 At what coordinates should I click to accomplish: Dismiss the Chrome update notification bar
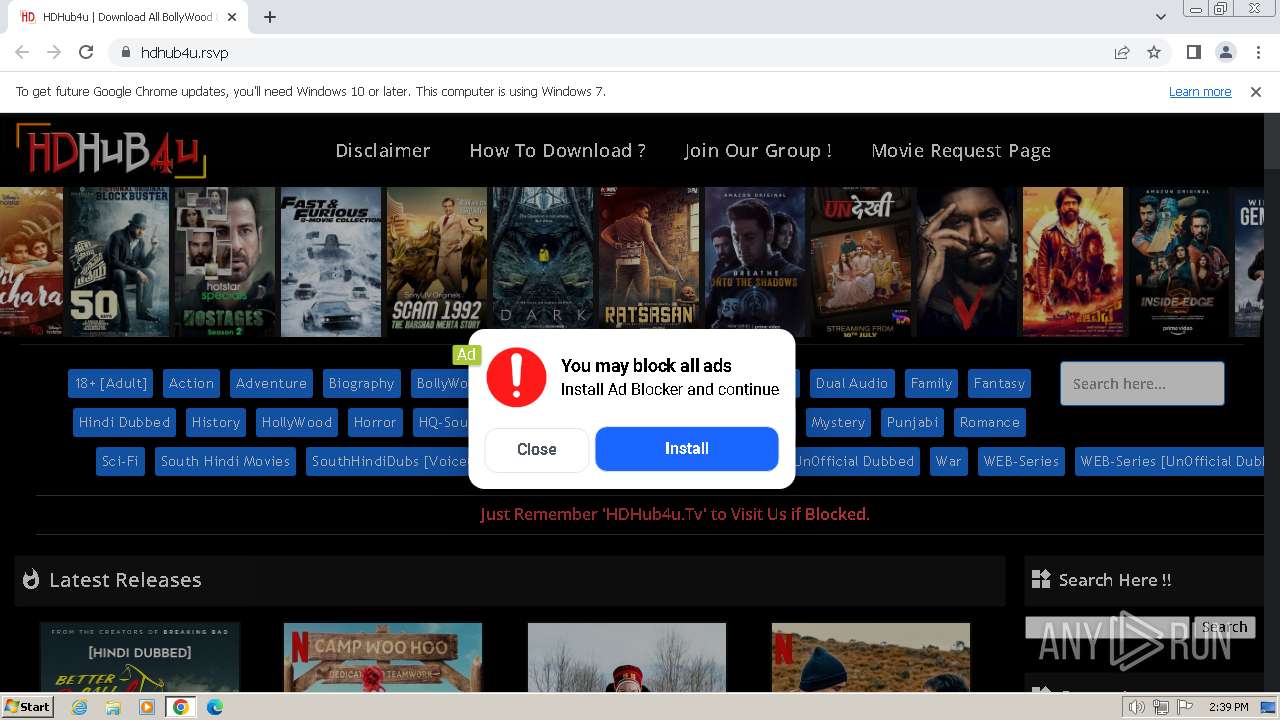point(1256,91)
